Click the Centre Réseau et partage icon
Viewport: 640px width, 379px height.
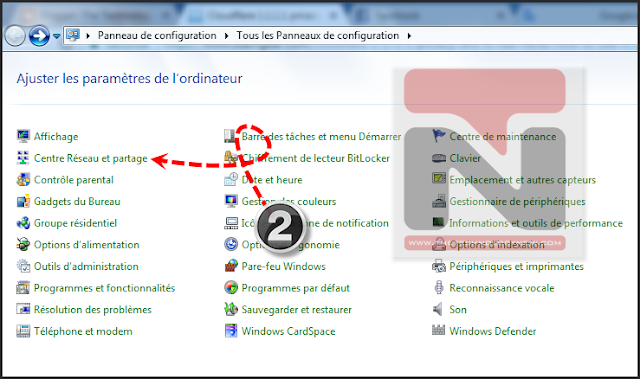click(x=23, y=157)
